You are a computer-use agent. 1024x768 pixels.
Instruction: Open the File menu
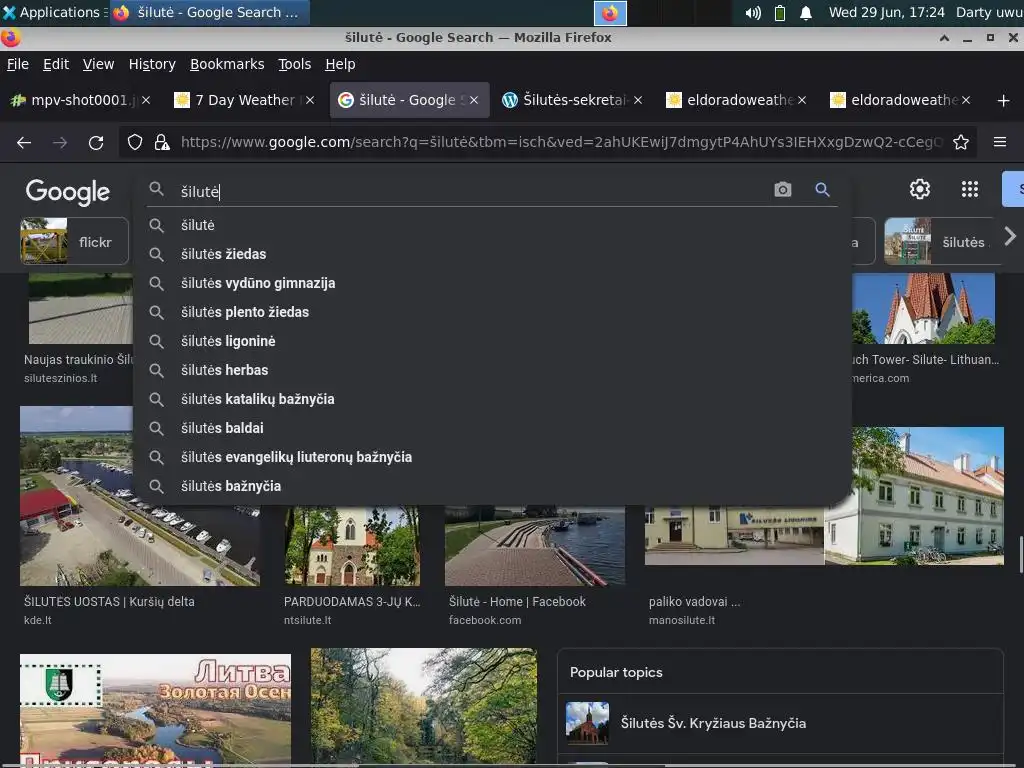pos(18,64)
